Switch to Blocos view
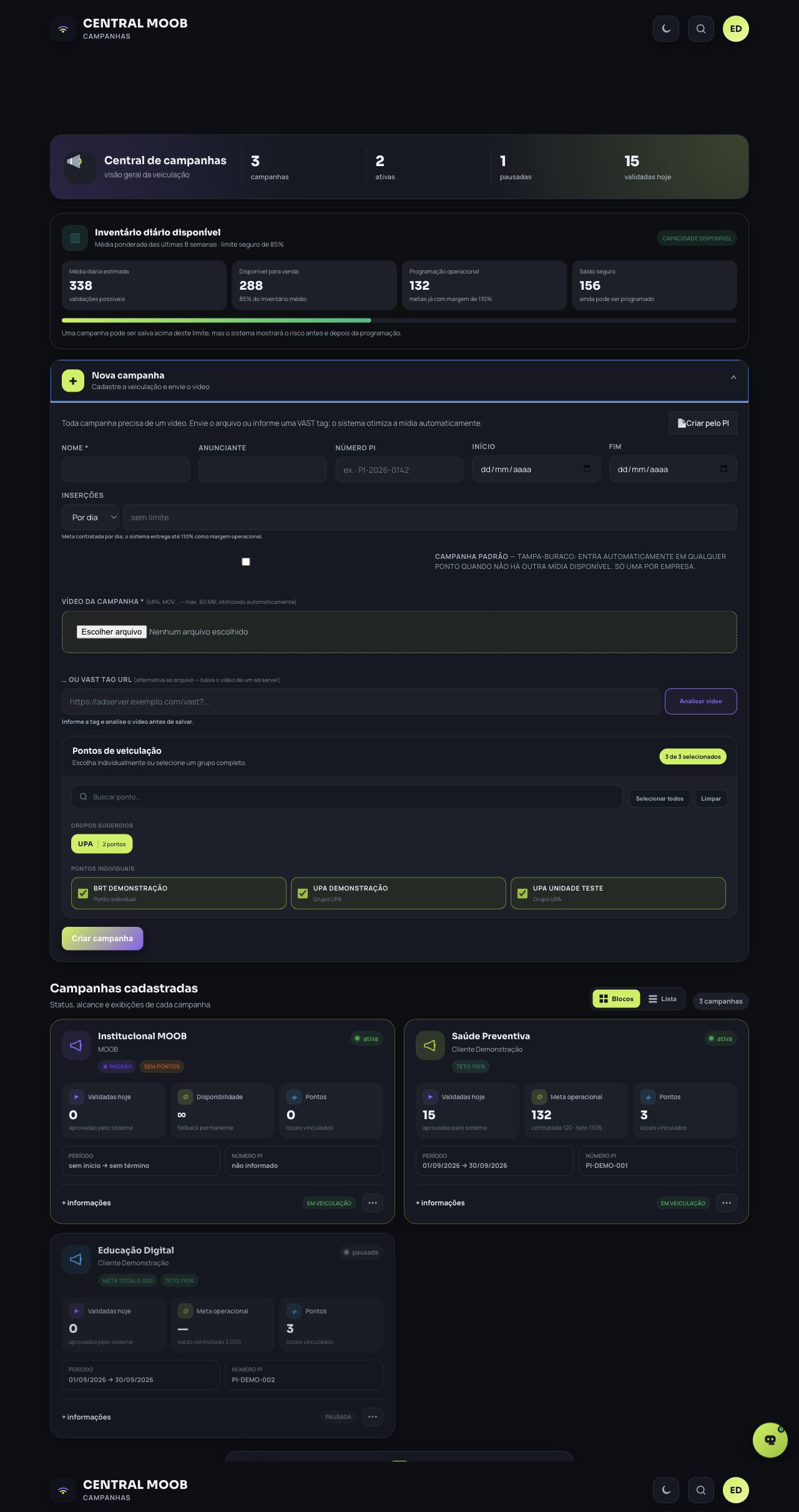799x1512 pixels. pos(616,999)
